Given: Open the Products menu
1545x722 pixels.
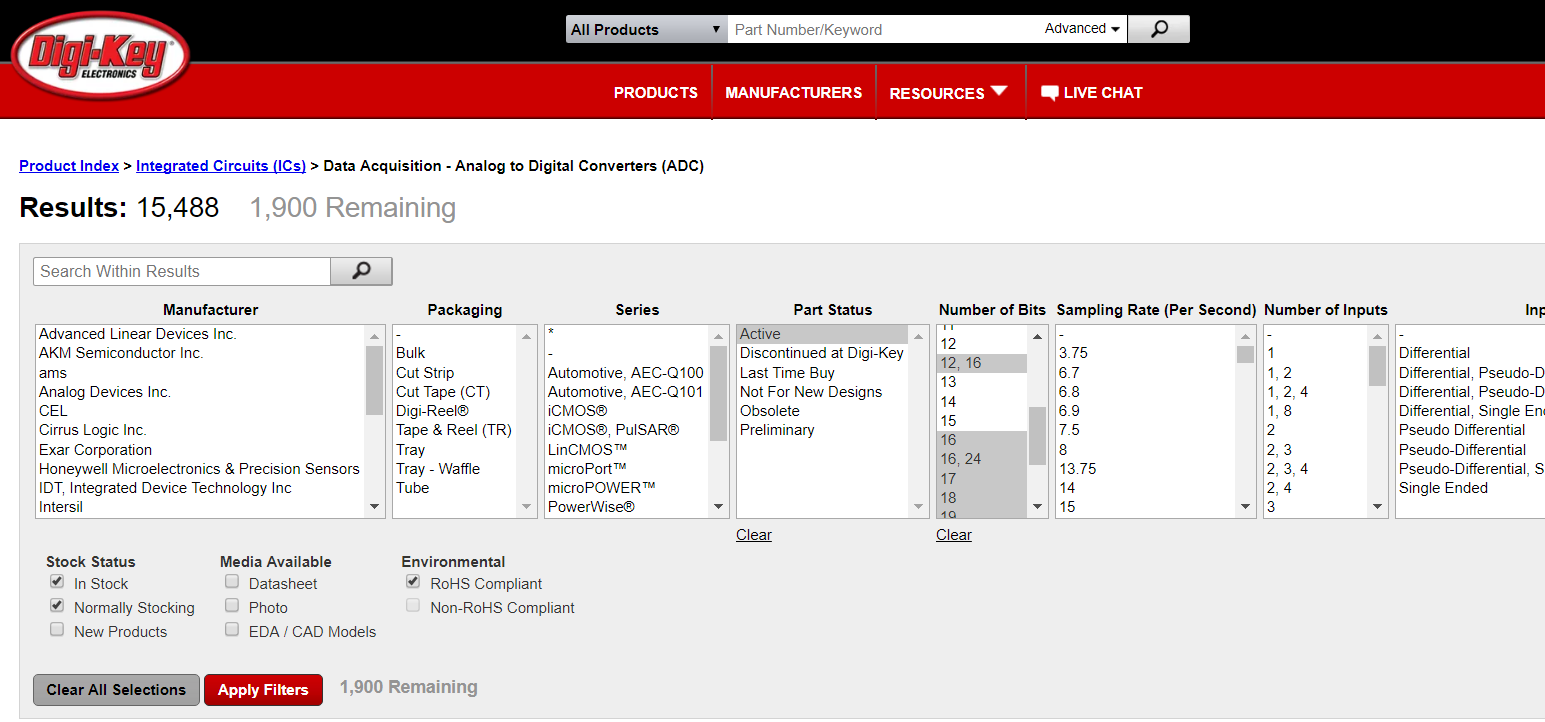Looking at the screenshot, I should click(x=656, y=93).
